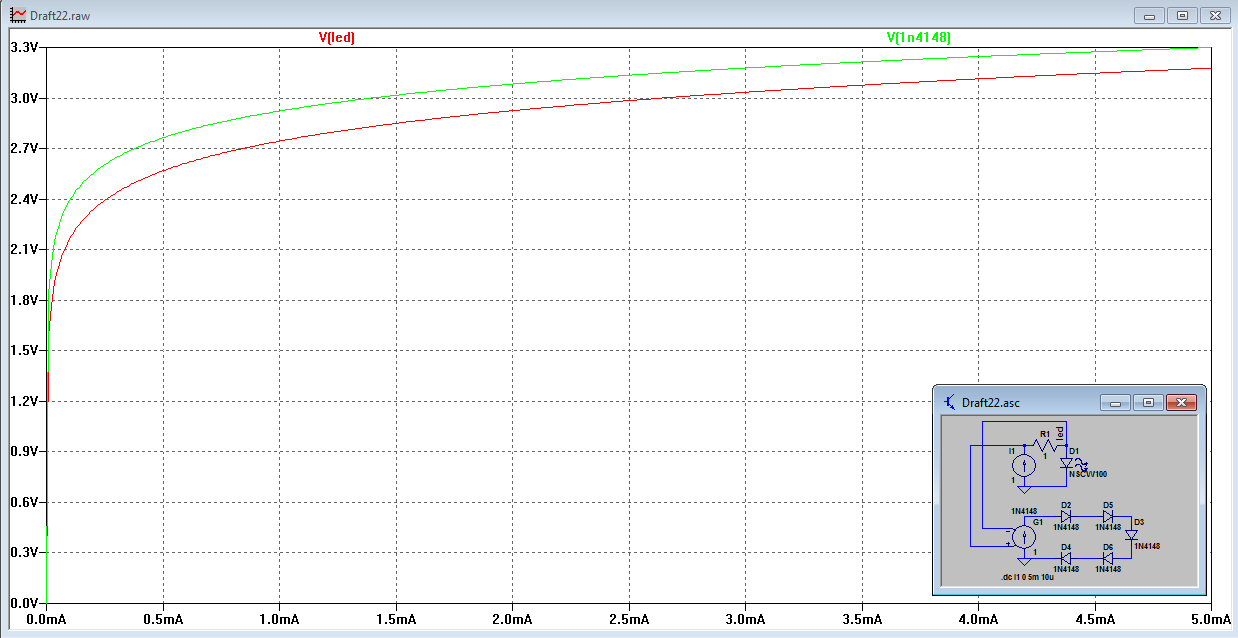Click the 0.0V vertical axis label
The image size is (1238, 638).
tap(23, 603)
